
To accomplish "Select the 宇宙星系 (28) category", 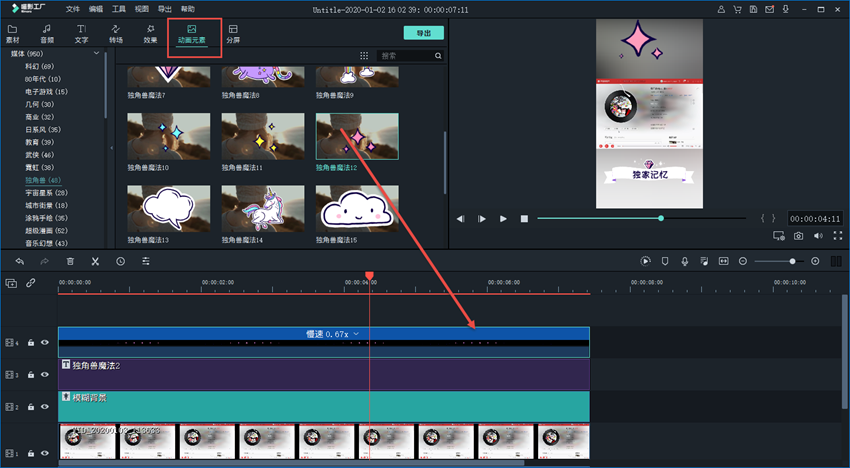I will (46, 193).
